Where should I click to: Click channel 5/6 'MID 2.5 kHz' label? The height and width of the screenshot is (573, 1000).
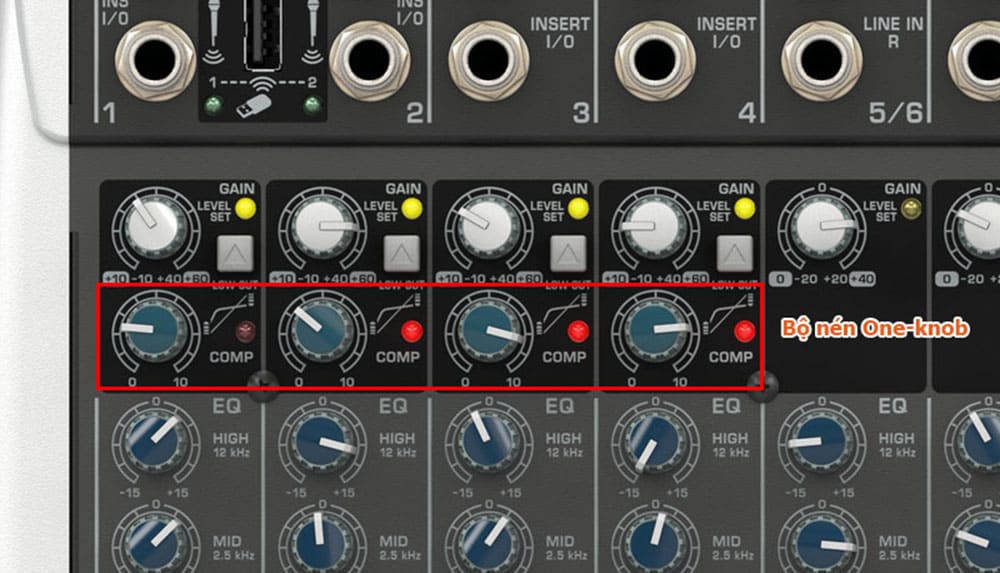pyautogui.click(x=899, y=547)
